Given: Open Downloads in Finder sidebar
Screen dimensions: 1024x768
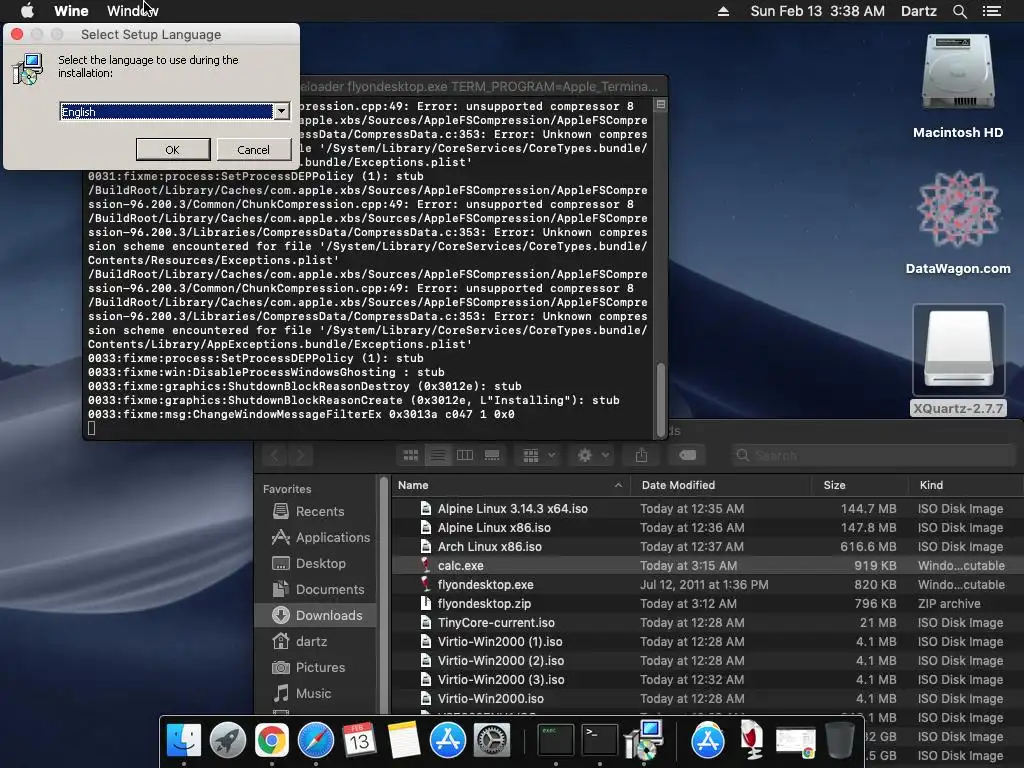Looking at the screenshot, I should click(317, 615).
